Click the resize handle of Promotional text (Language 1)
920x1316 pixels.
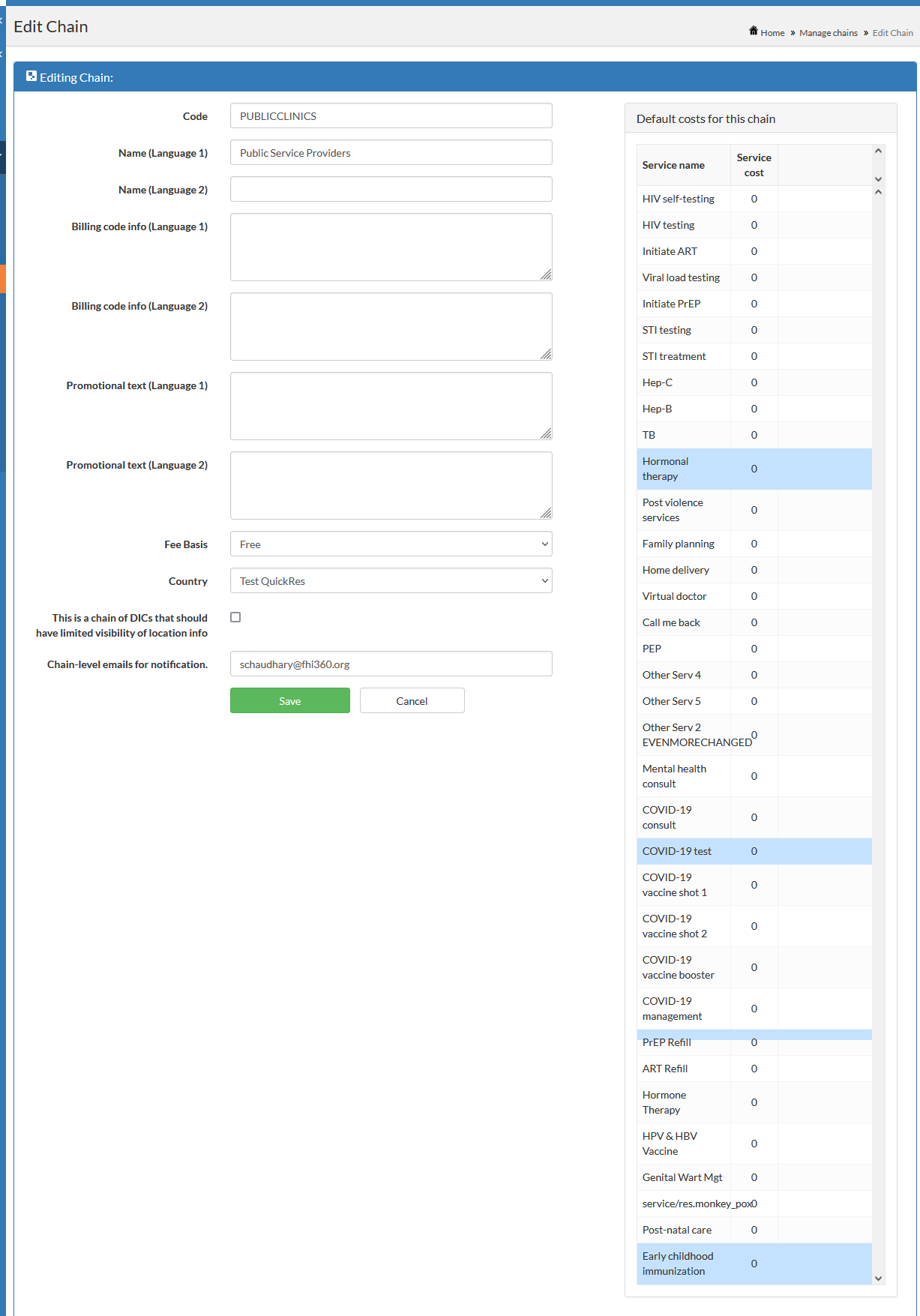[546, 434]
